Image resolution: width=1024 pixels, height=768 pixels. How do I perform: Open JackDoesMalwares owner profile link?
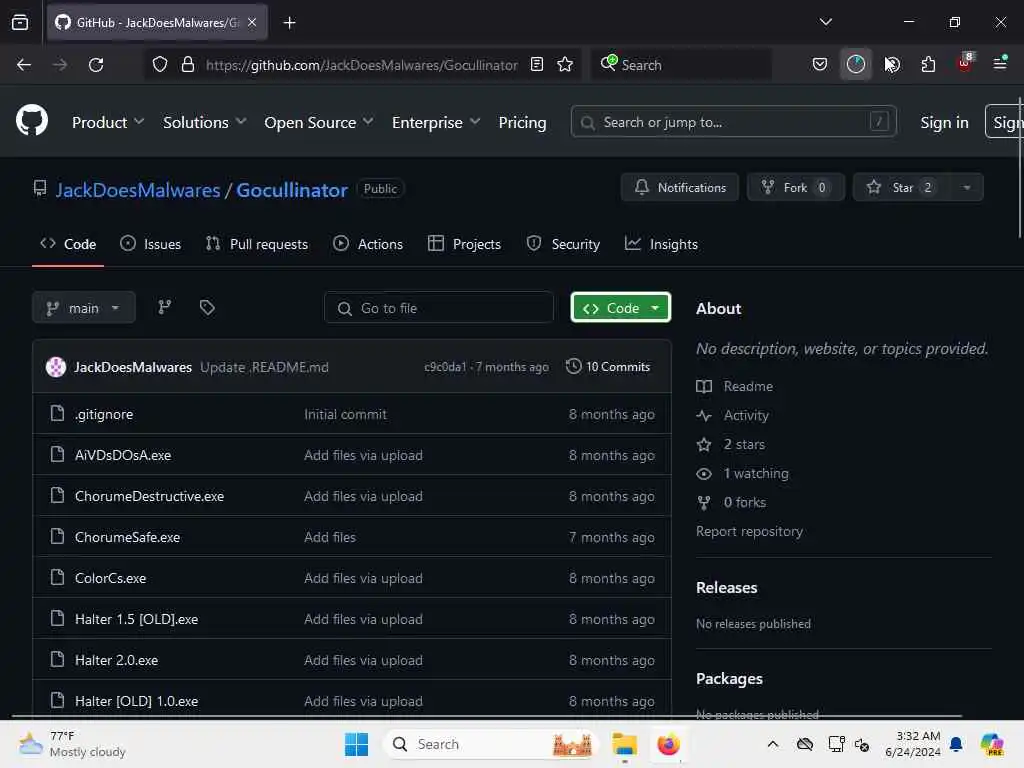click(138, 190)
